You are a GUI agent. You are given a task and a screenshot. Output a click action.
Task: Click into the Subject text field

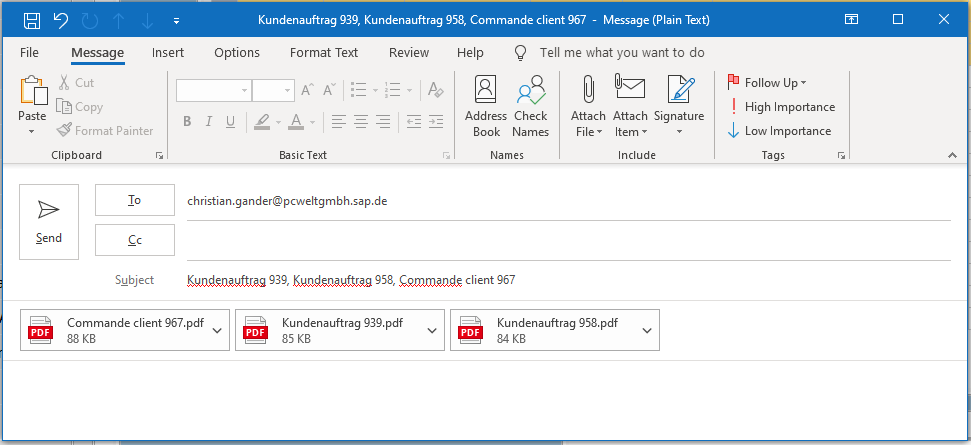click(568, 280)
